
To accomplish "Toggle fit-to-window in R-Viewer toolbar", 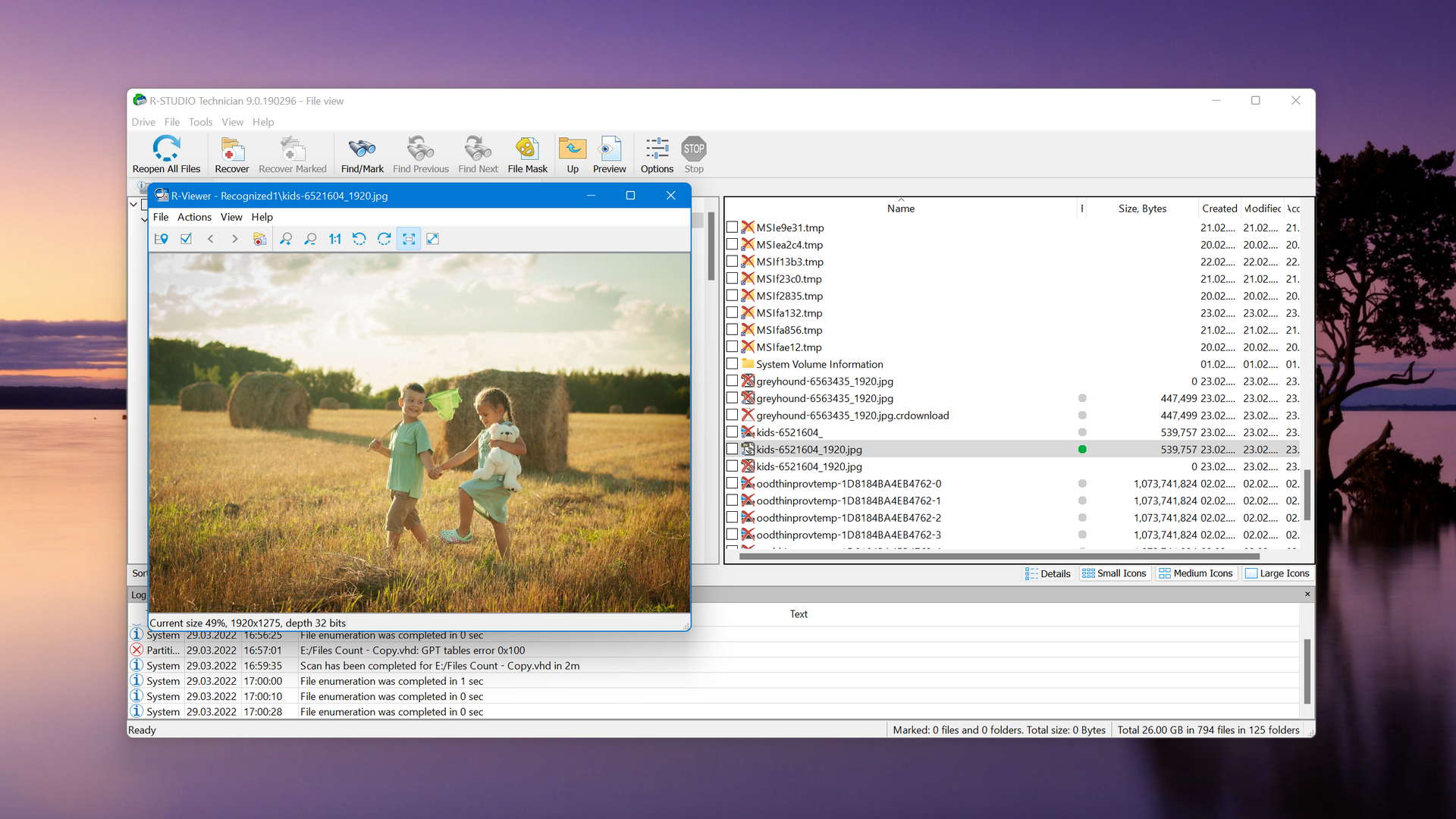I will [409, 239].
